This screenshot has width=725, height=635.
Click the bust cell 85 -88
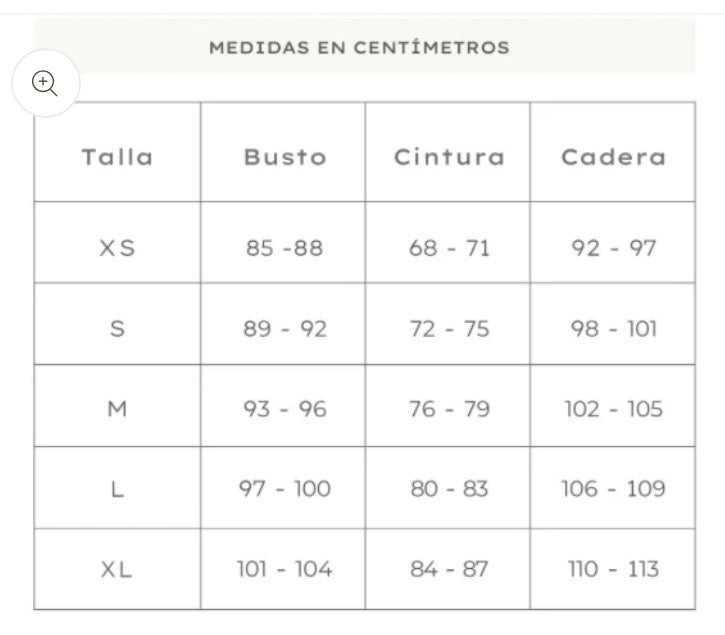(x=285, y=248)
